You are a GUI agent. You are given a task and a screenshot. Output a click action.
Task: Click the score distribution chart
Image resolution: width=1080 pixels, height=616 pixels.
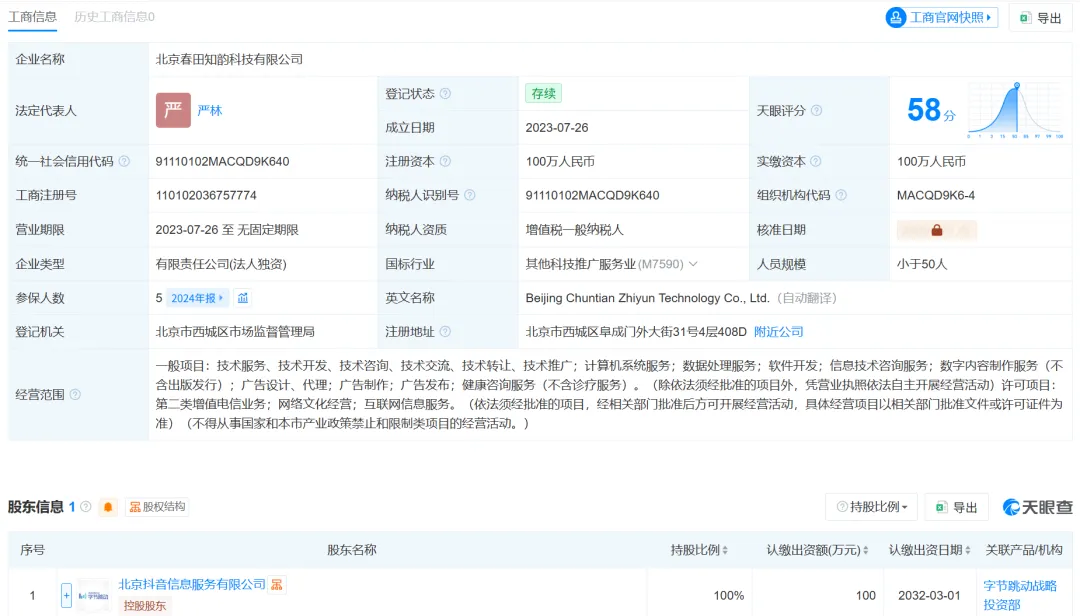[1015, 110]
